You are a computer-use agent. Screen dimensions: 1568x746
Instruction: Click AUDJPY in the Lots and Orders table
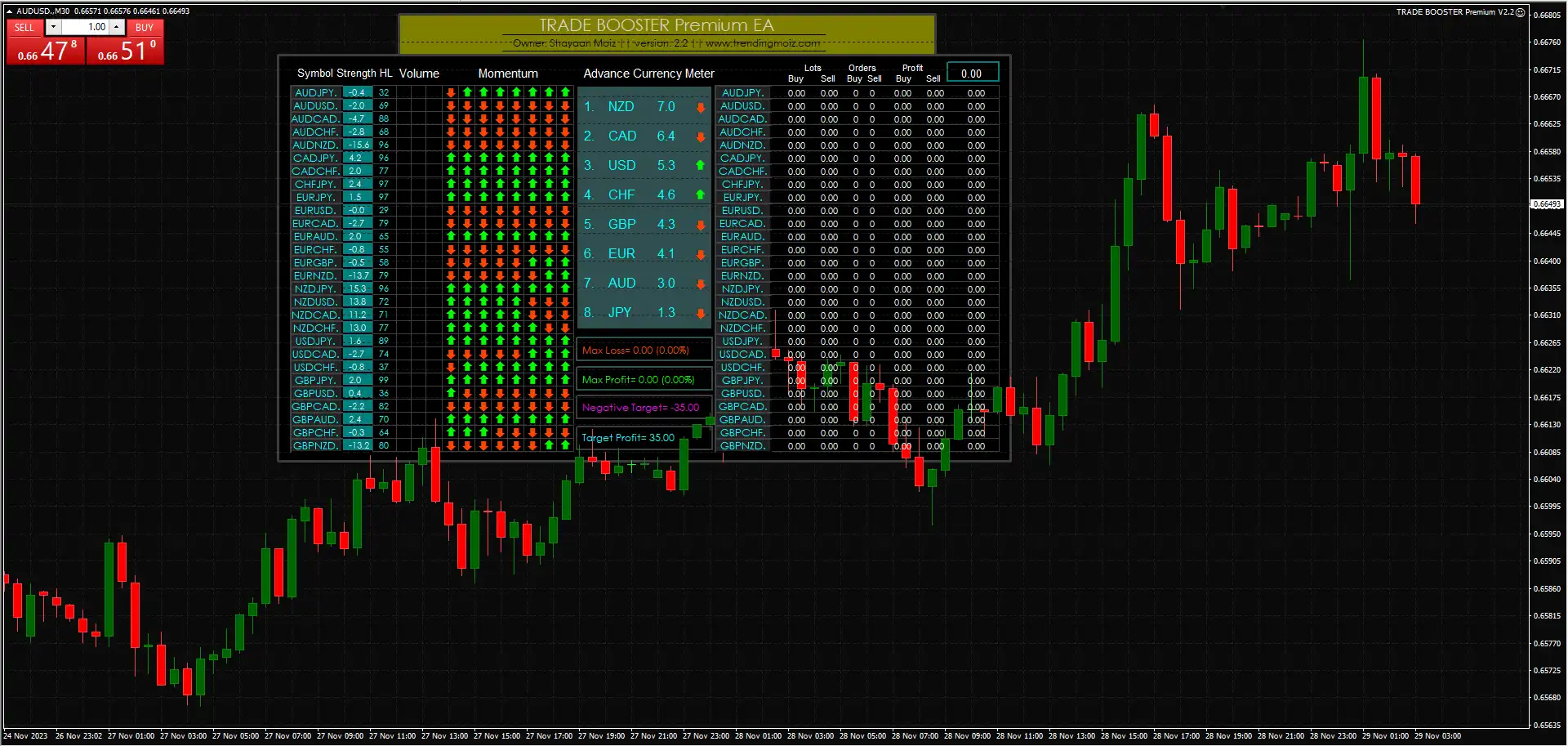[742, 92]
